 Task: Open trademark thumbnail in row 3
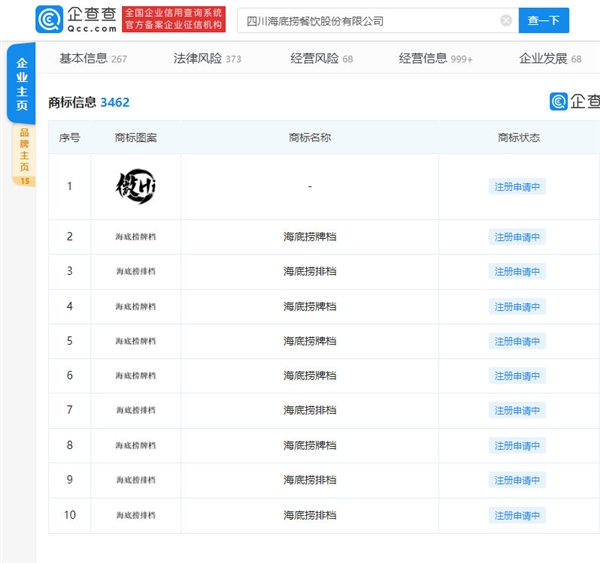[136, 271]
